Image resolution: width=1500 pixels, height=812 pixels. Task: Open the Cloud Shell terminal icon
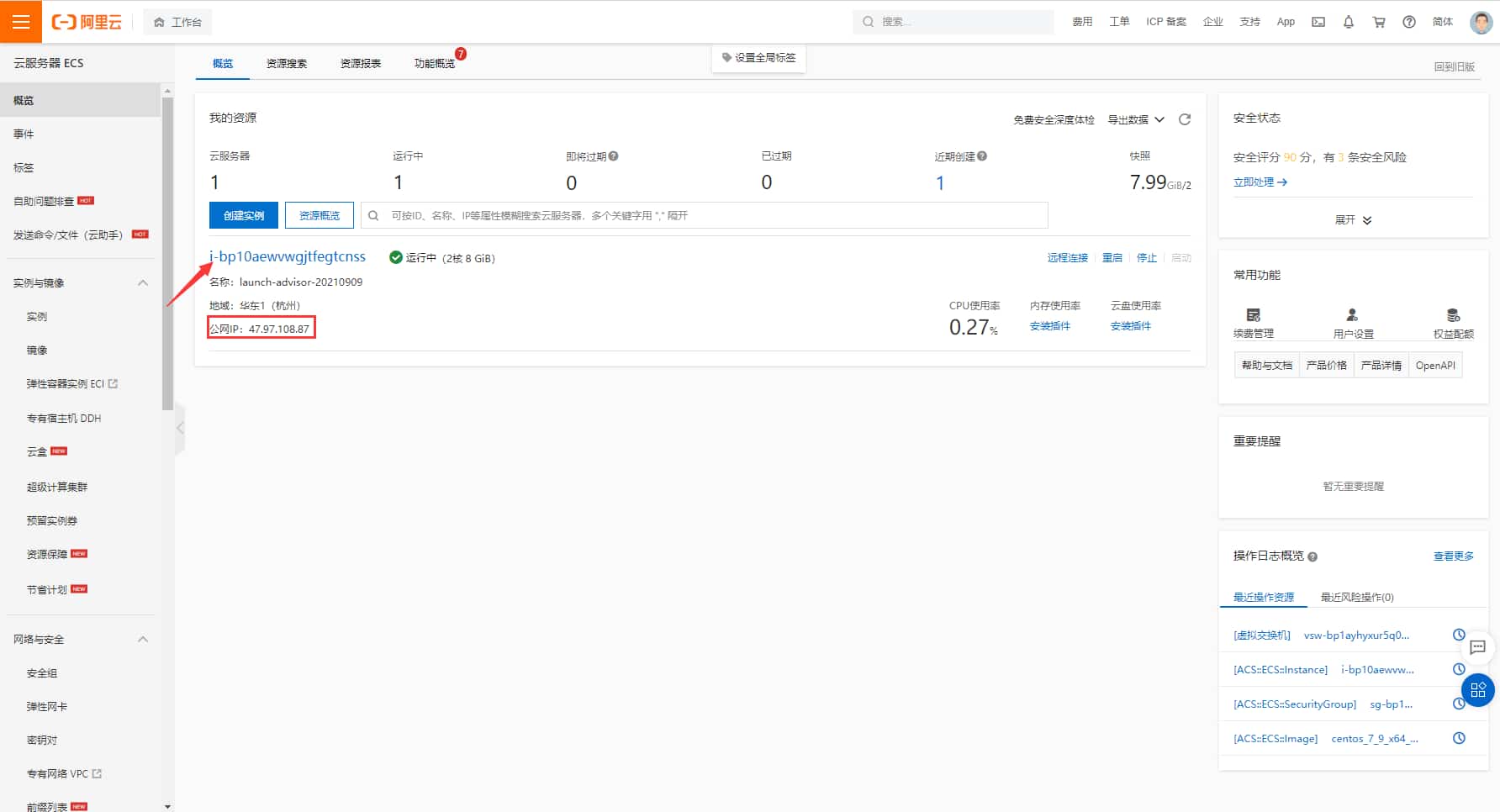(1318, 22)
